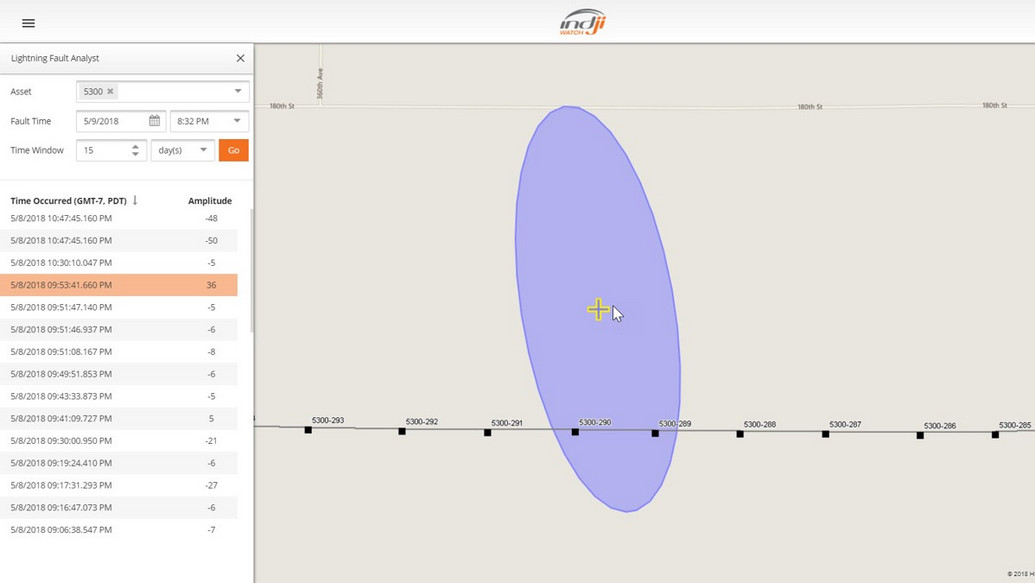
Task: Select strike at 5/8/2018 09:19:24.410 PM
Action: 119,463
